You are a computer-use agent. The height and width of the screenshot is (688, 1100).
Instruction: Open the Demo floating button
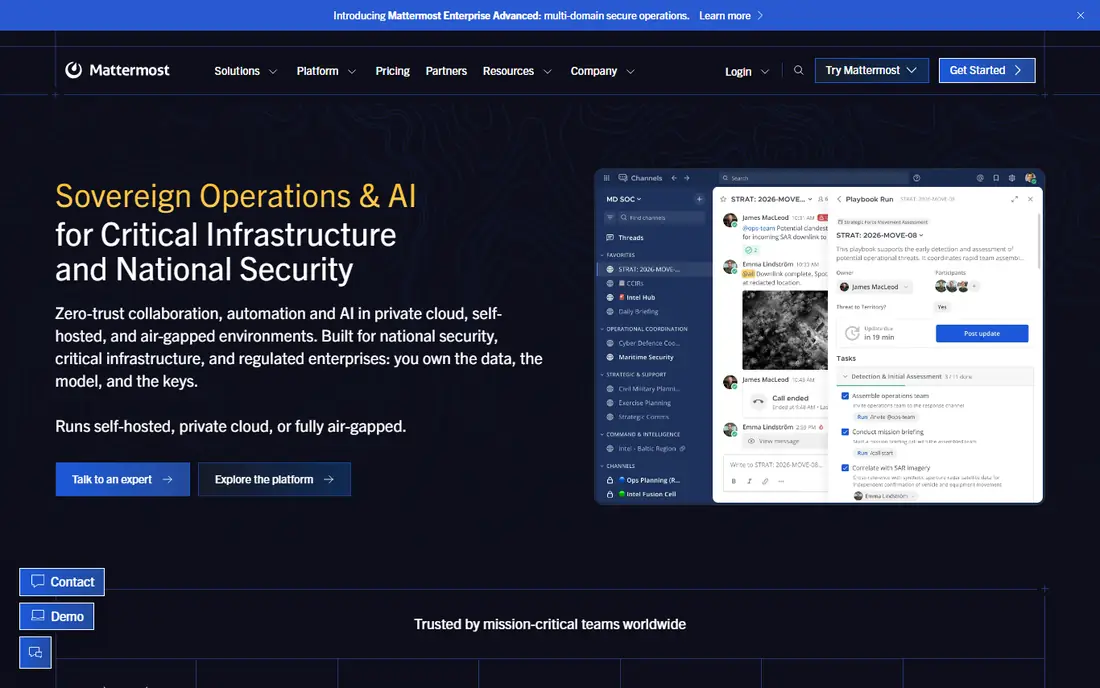(x=56, y=616)
